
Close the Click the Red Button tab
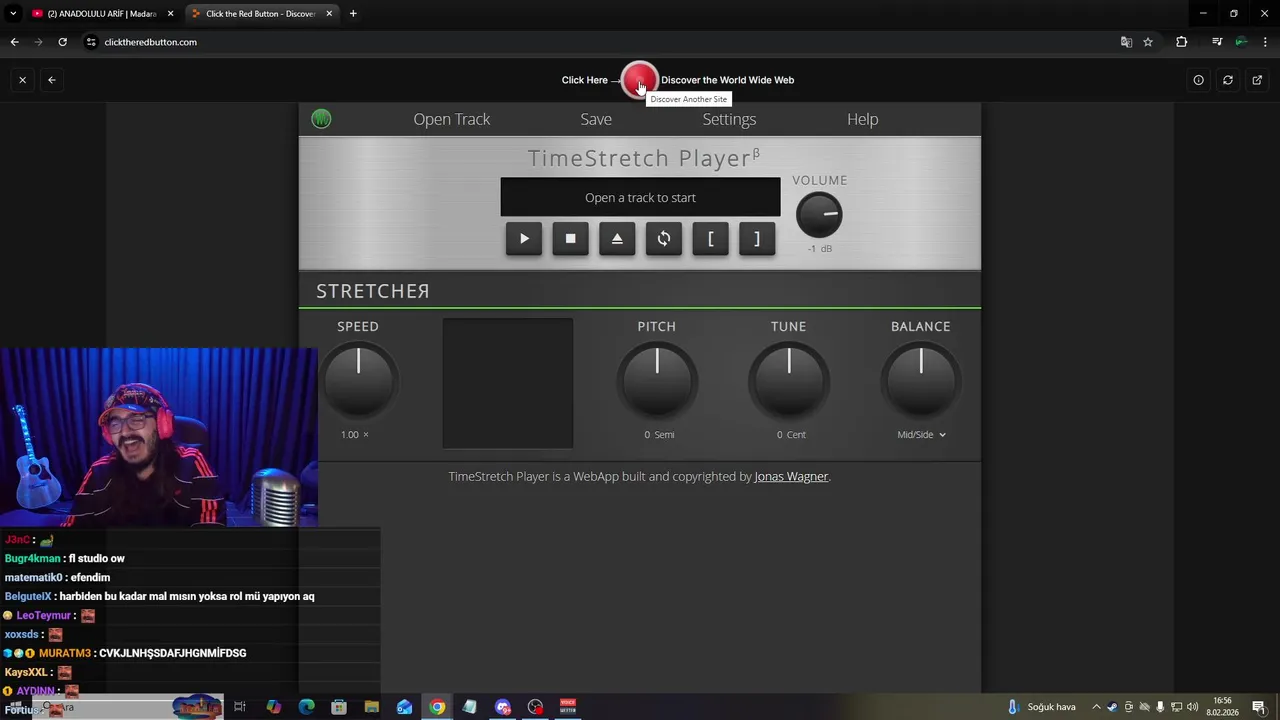[x=329, y=14]
